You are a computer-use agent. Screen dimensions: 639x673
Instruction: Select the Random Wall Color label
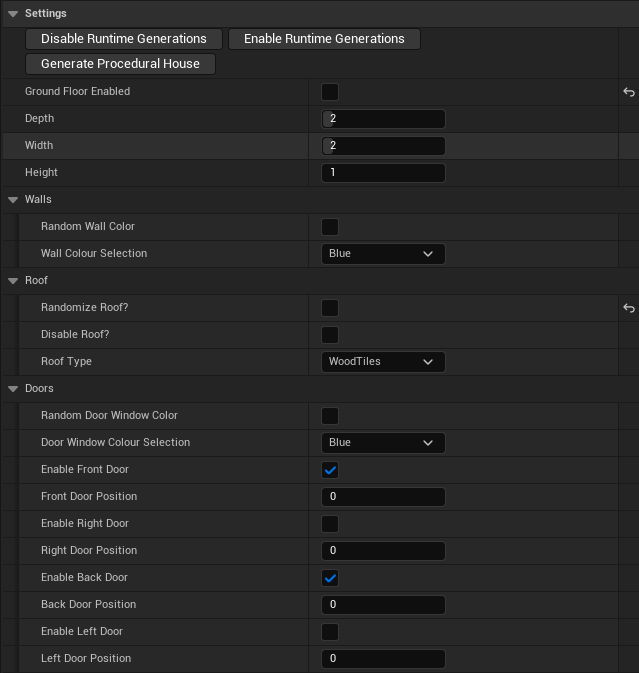88,227
